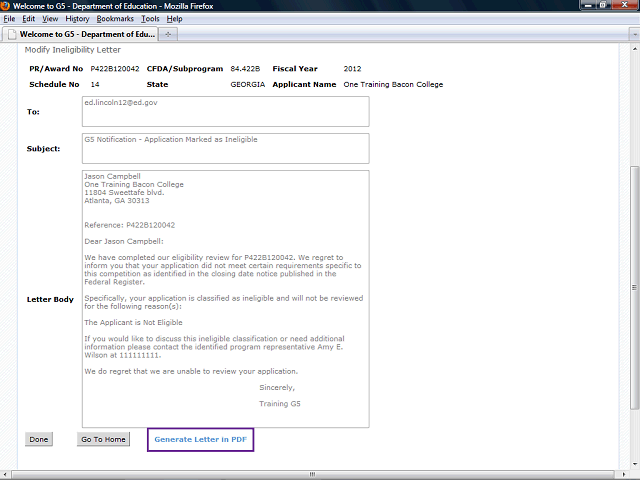640x480 pixels.
Task: Expand the list all tabs dropdown arrow
Action: 634,35
